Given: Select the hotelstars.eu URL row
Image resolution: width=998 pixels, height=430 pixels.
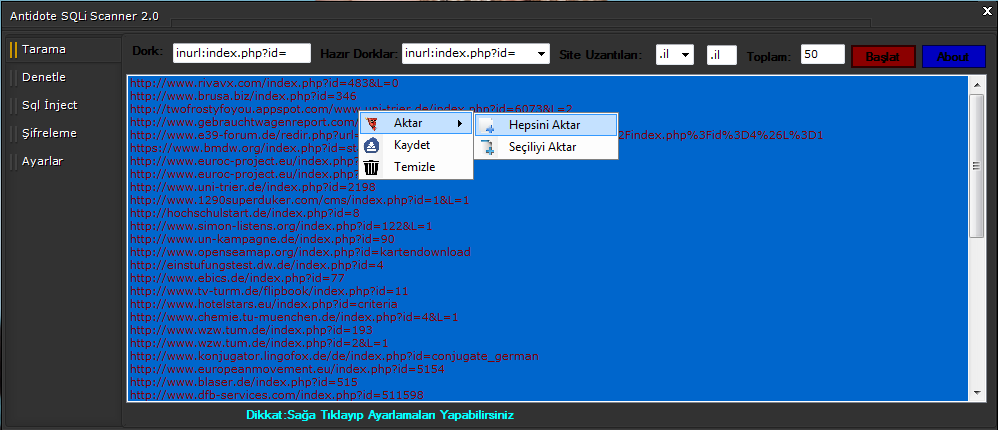Looking at the screenshot, I should coord(264,304).
